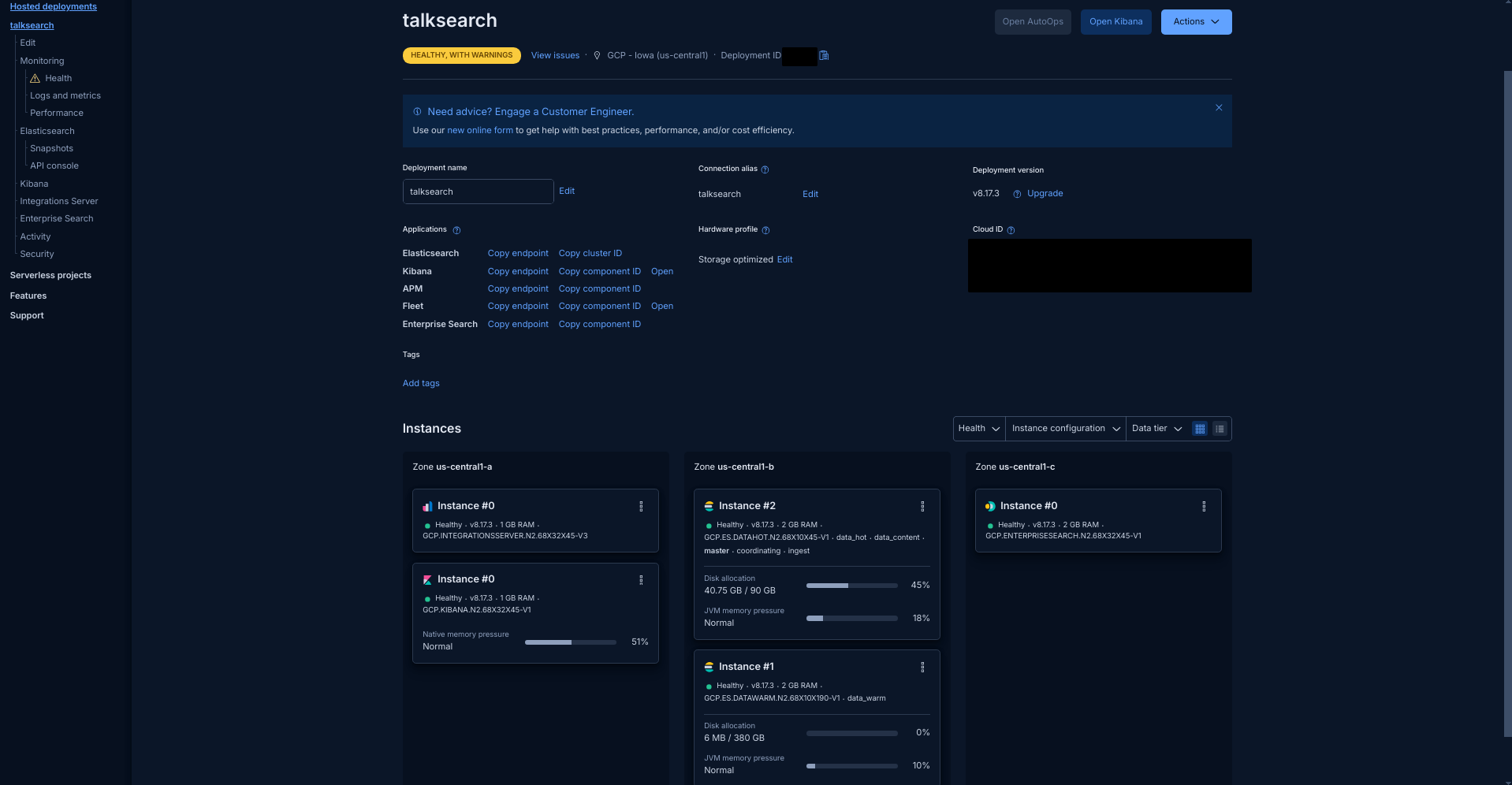Image resolution: width=1512 pixels, height=785 pixels.
Task: Go to Performance page
Action: 57,113
